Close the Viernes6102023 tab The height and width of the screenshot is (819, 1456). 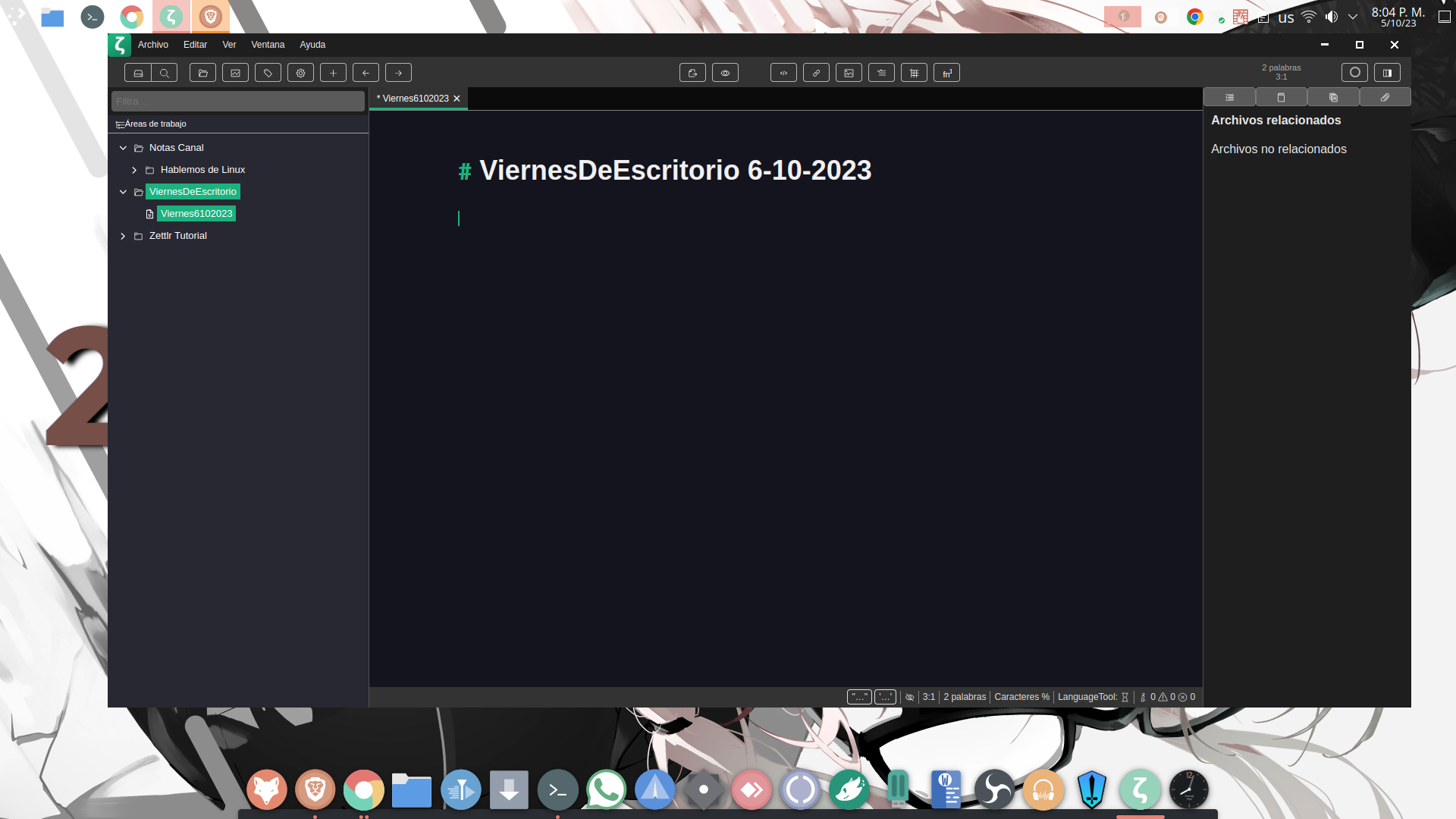(x=457, y=99)
